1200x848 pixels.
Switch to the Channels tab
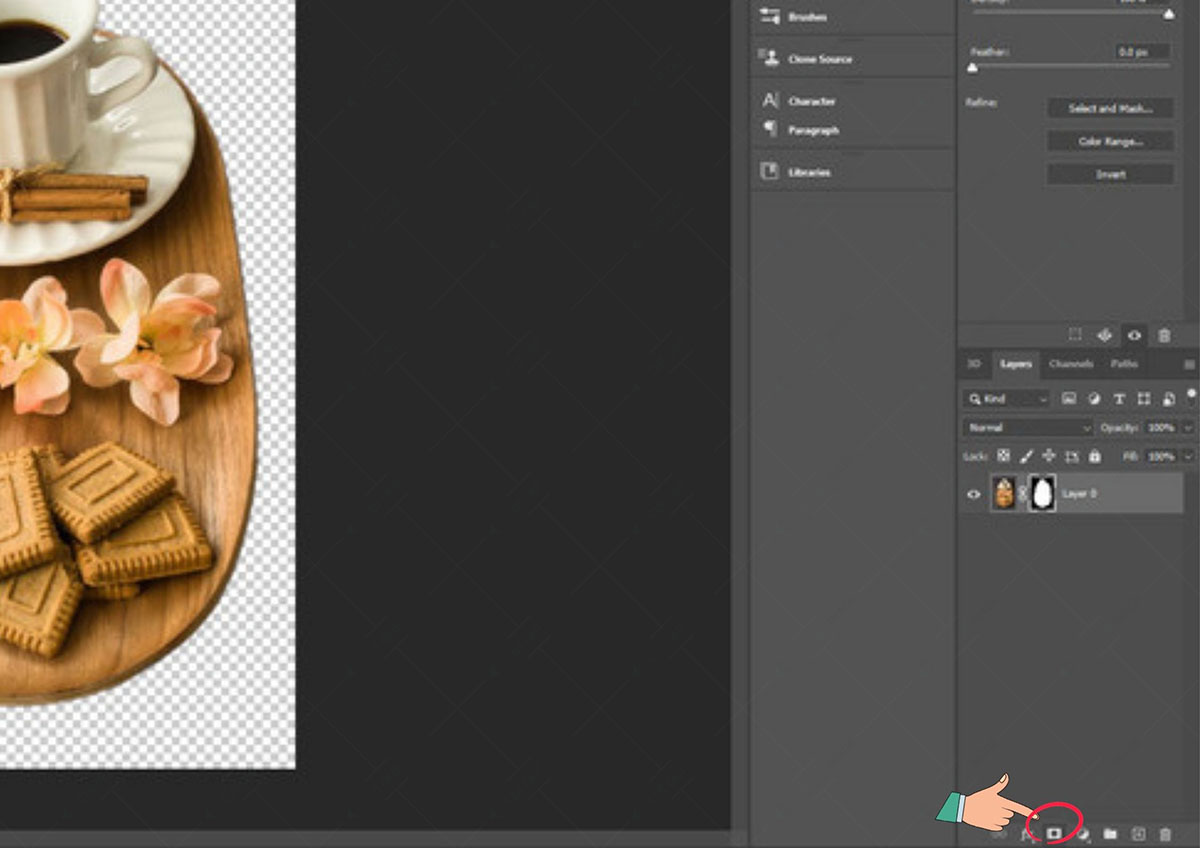click(1071, 364)
